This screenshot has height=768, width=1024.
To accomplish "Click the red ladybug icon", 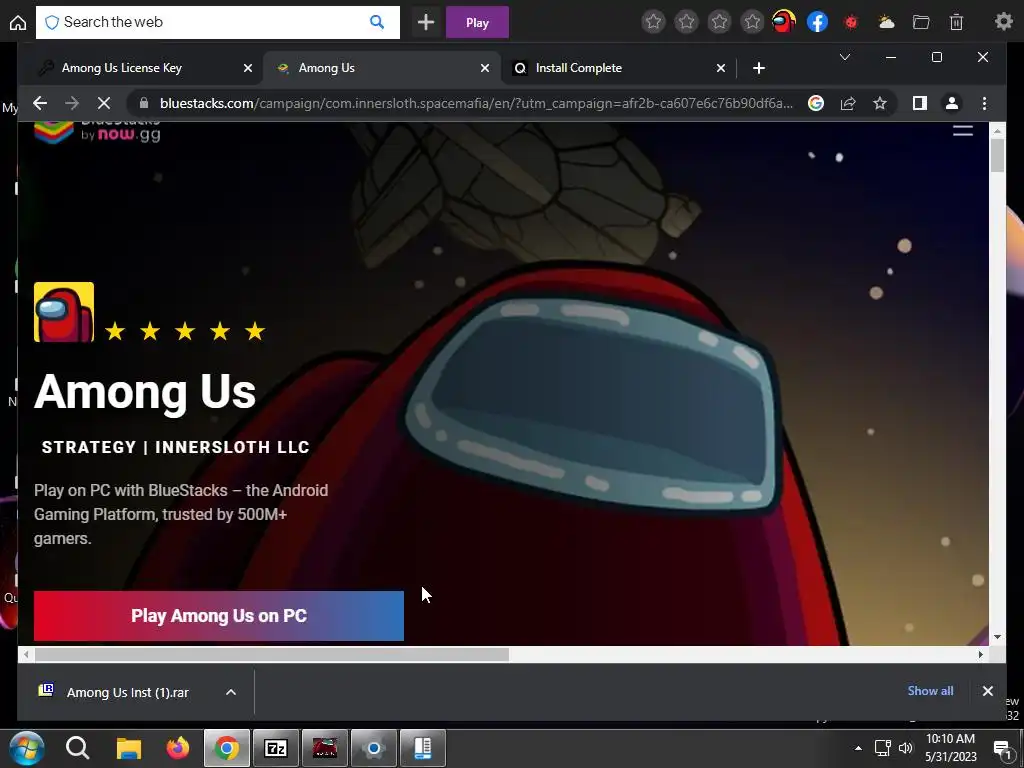I will coord(851,23).
